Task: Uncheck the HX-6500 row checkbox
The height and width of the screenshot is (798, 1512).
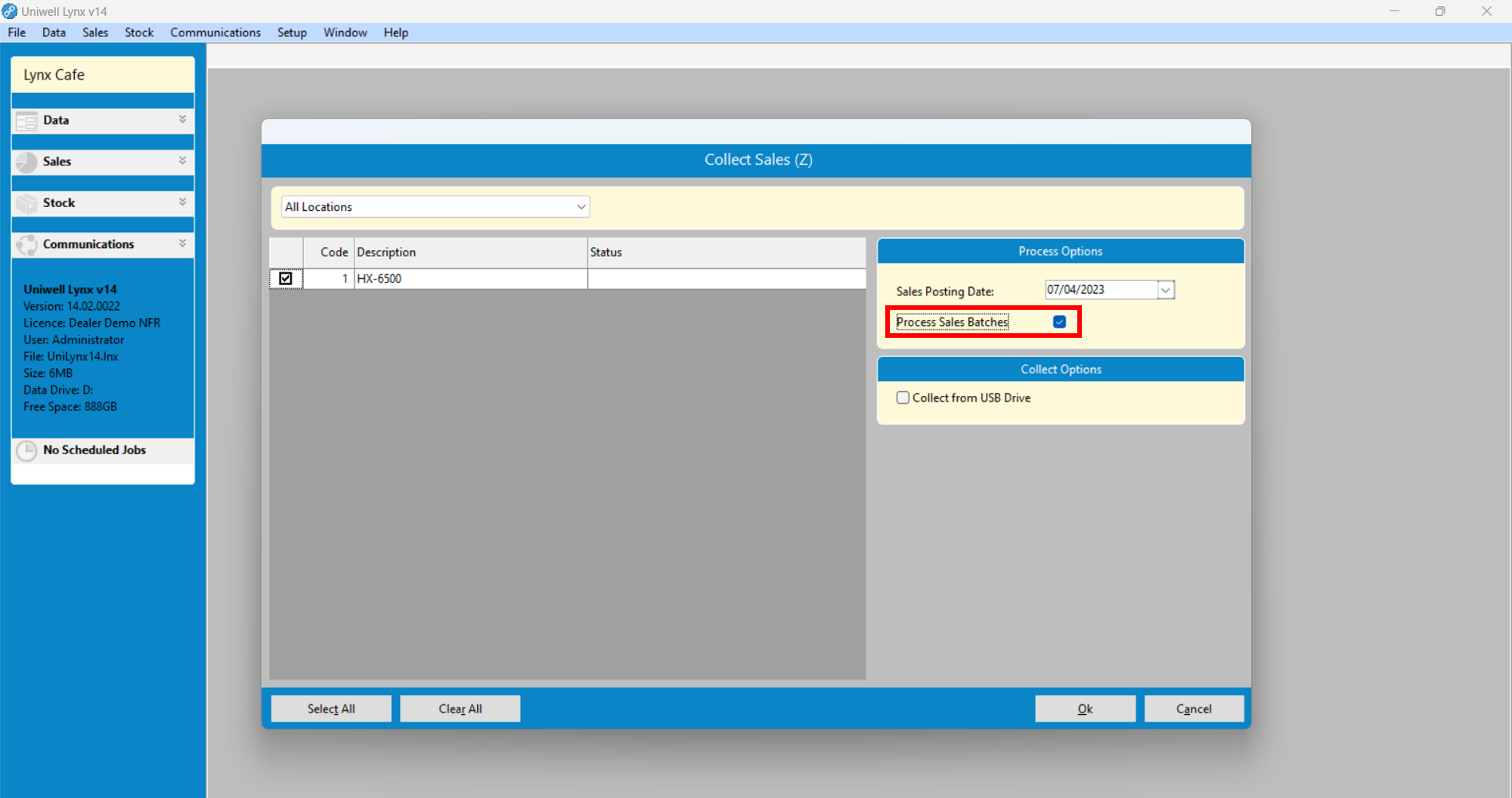Action: (x=286, y=279)
